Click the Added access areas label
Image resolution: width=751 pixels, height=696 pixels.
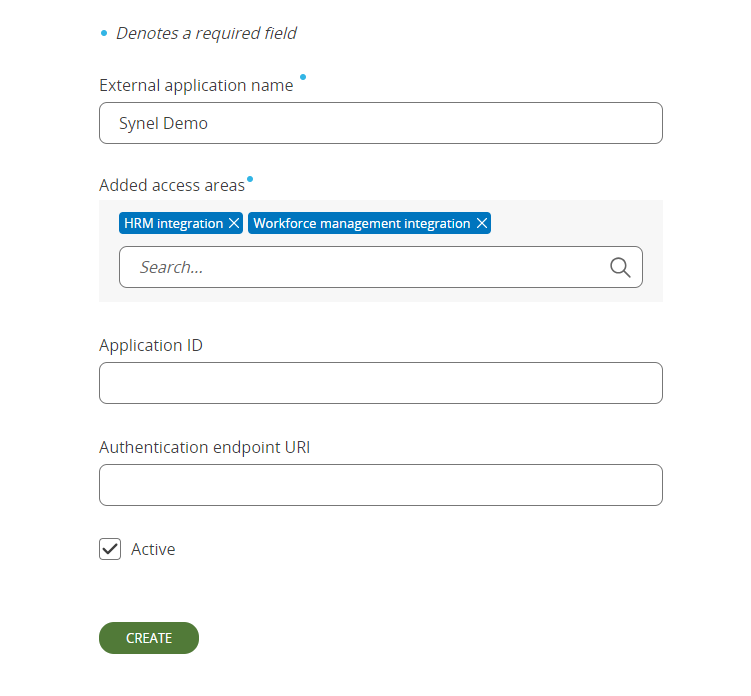[x=172, y=185]
